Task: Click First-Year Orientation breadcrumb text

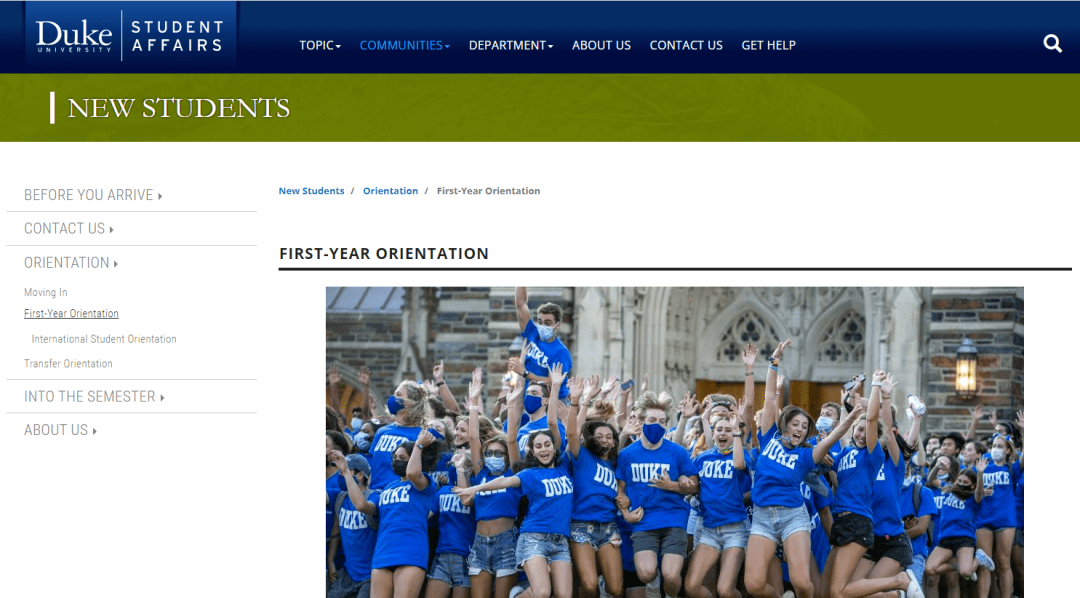Action: tap(488, 191)
